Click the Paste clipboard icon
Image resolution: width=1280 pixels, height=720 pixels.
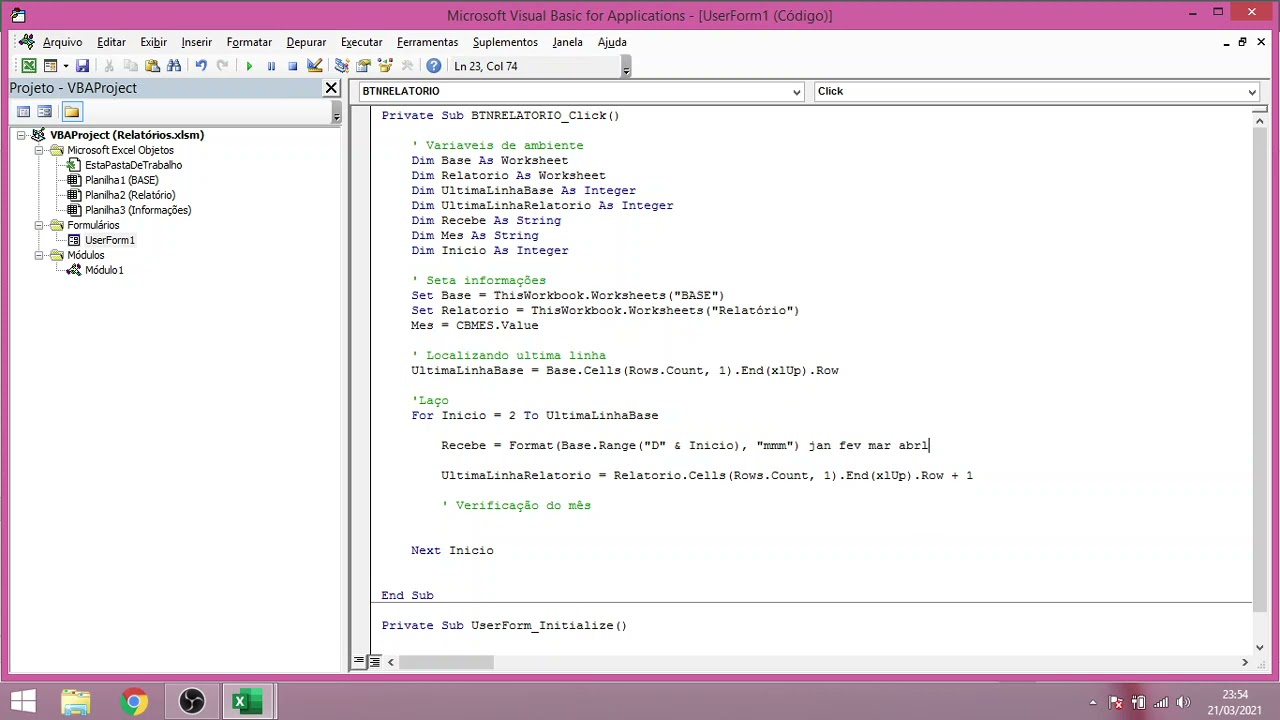[x=152, y=66]
